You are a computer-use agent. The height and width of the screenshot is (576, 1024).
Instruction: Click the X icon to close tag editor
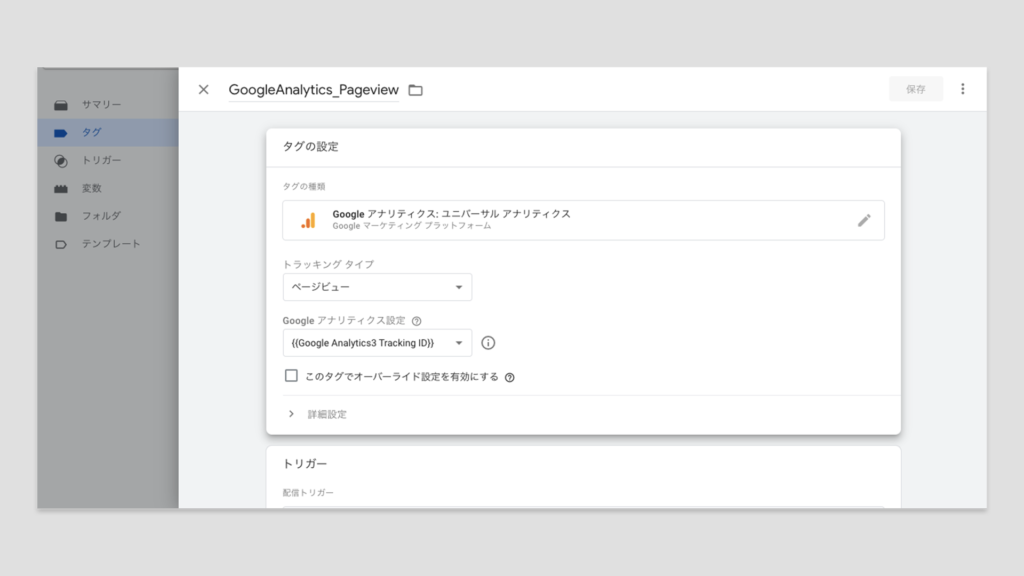(x=204, y=89)
